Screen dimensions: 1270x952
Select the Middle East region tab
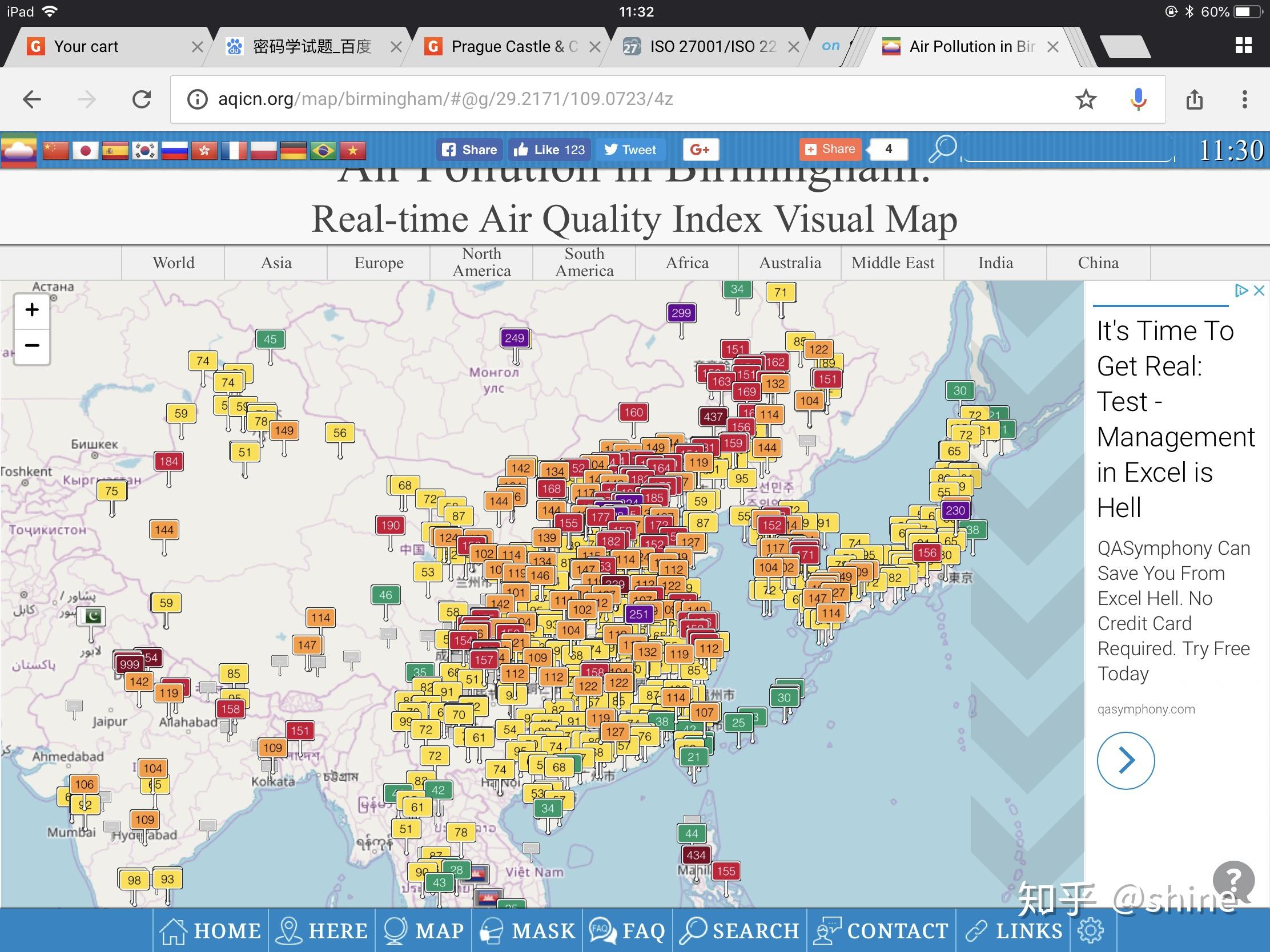(892, 263)
